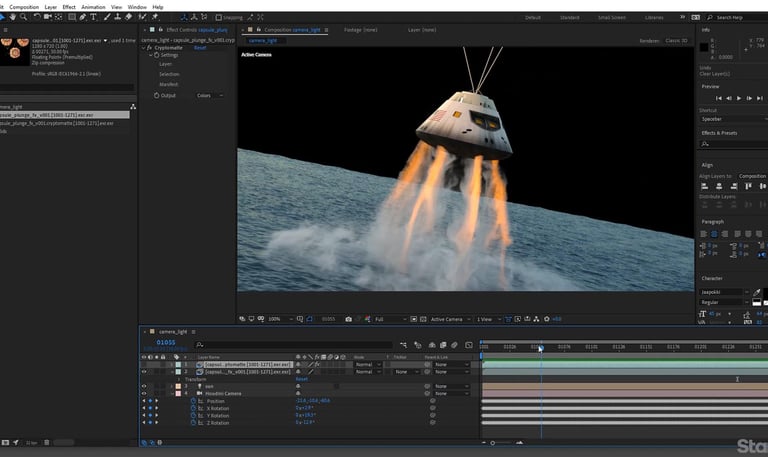Toggle the Snapping checkbox
This screenshot has height=457, width=768.
click(219, 17)
